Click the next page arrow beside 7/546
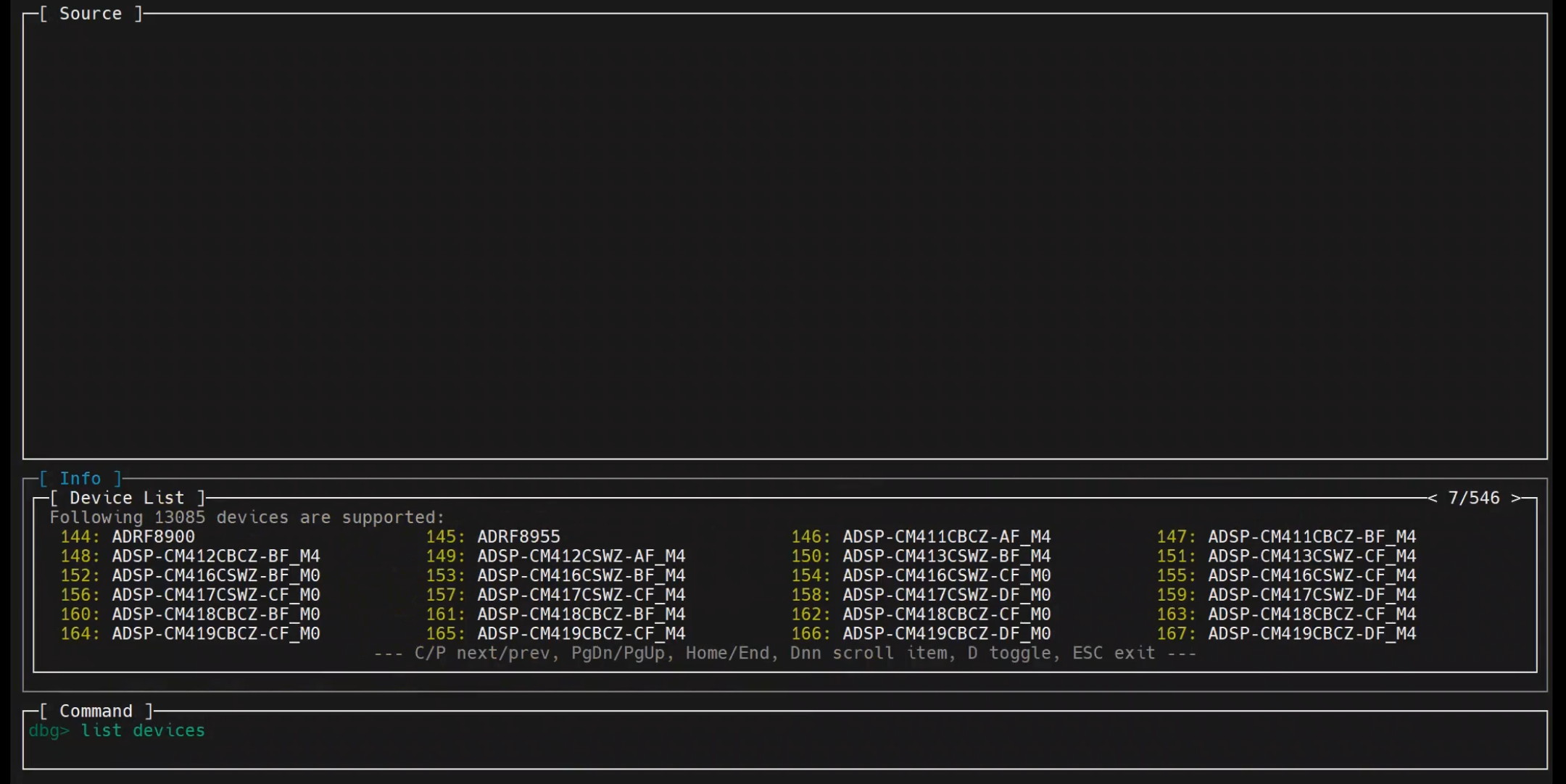1566x784 pixels. pyautogui.click(x=1516, y=498)
